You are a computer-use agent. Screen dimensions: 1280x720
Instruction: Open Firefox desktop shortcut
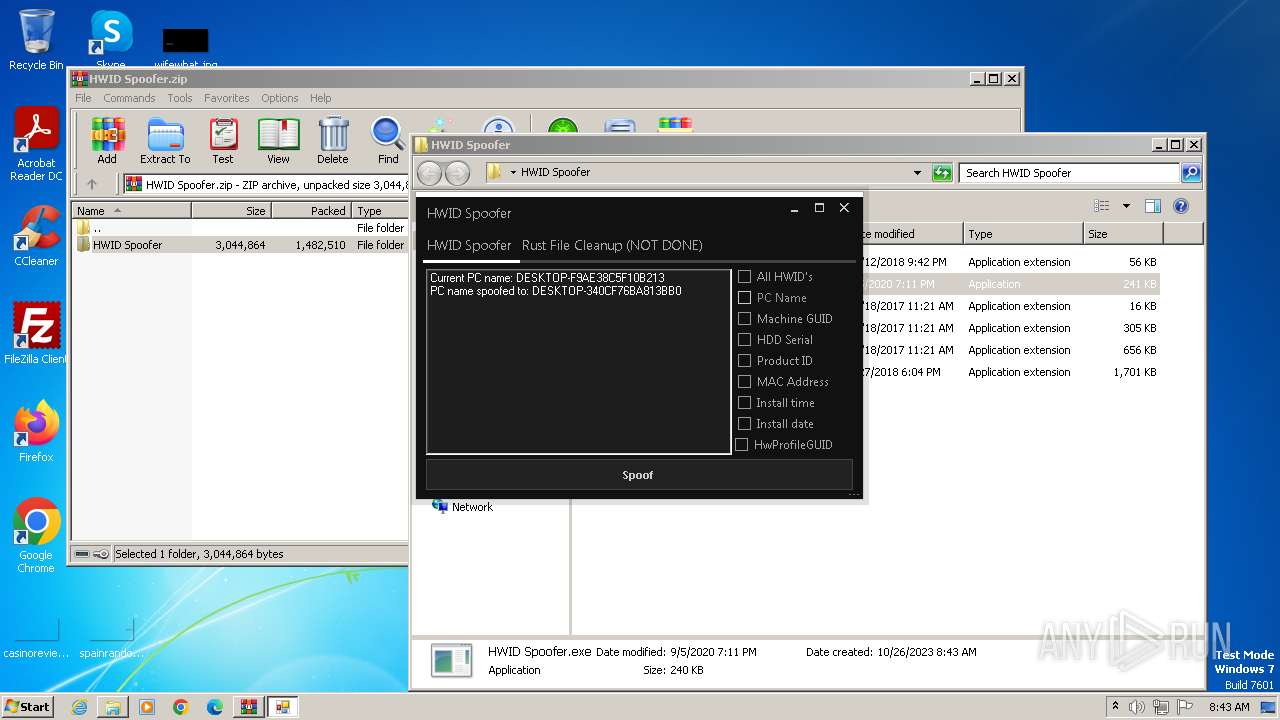tap(36, 431)
